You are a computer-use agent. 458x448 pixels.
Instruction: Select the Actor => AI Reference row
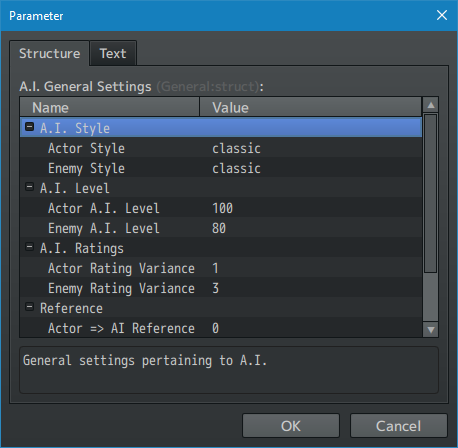coord(221,328)
